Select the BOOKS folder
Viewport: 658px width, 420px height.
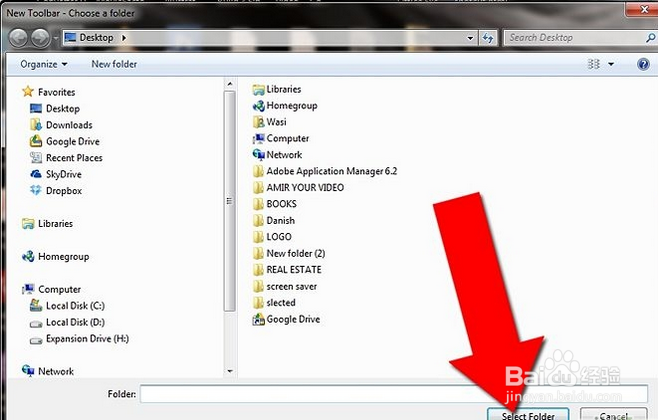pyautogui.click(x=275, y=204)
